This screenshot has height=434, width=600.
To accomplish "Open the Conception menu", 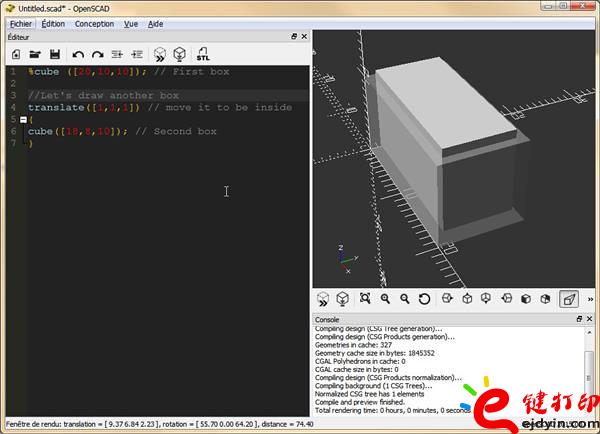I will [x=94, y=23].
